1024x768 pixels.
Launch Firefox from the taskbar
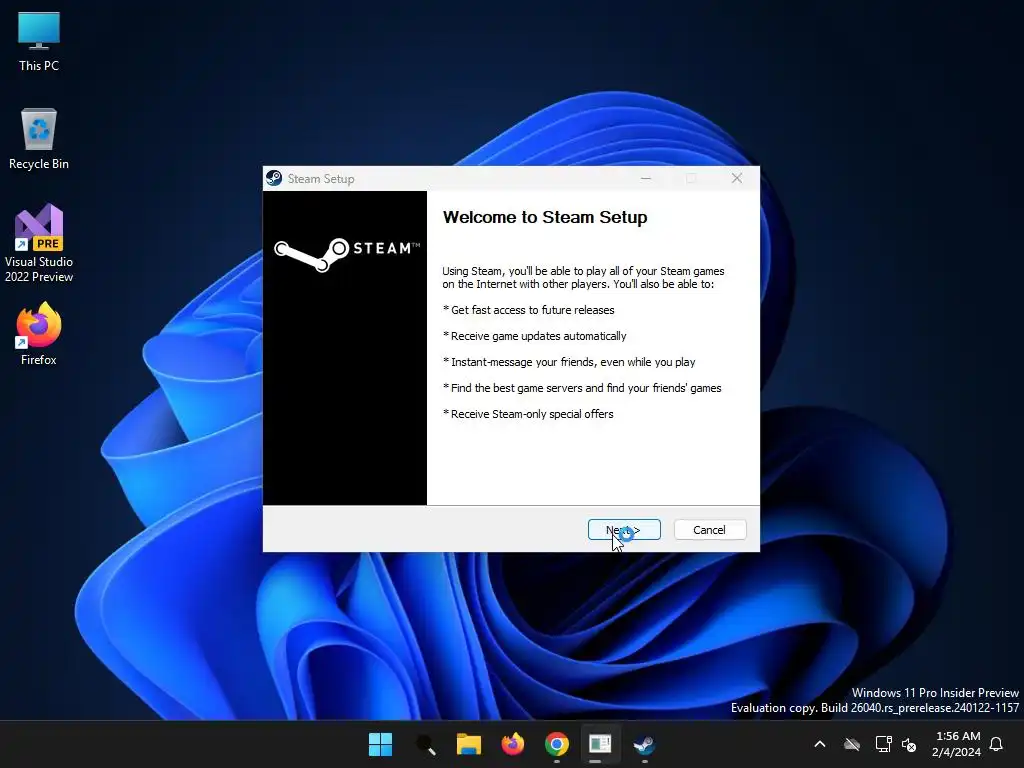[513, 744]
